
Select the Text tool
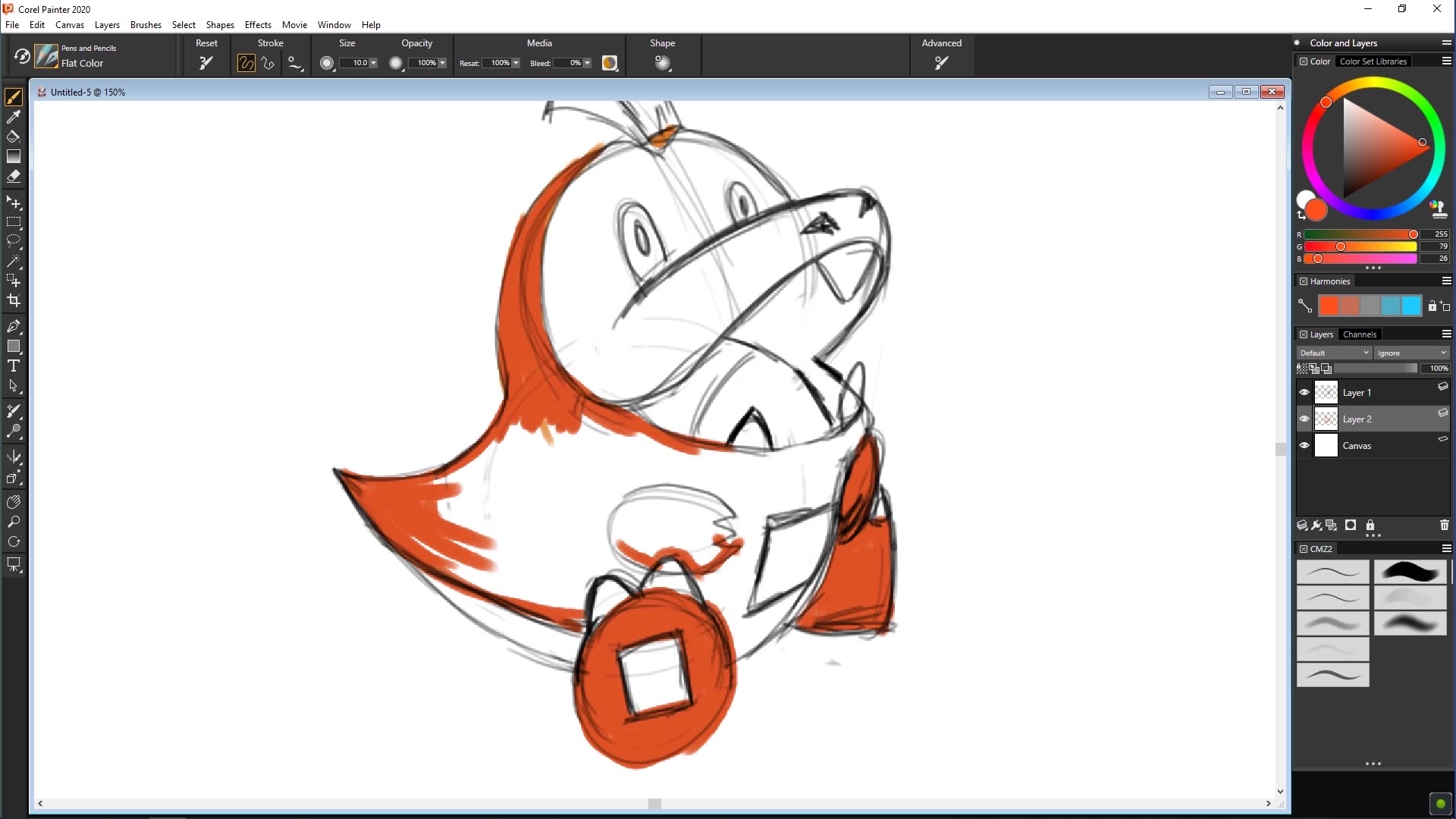pos(14,366)
